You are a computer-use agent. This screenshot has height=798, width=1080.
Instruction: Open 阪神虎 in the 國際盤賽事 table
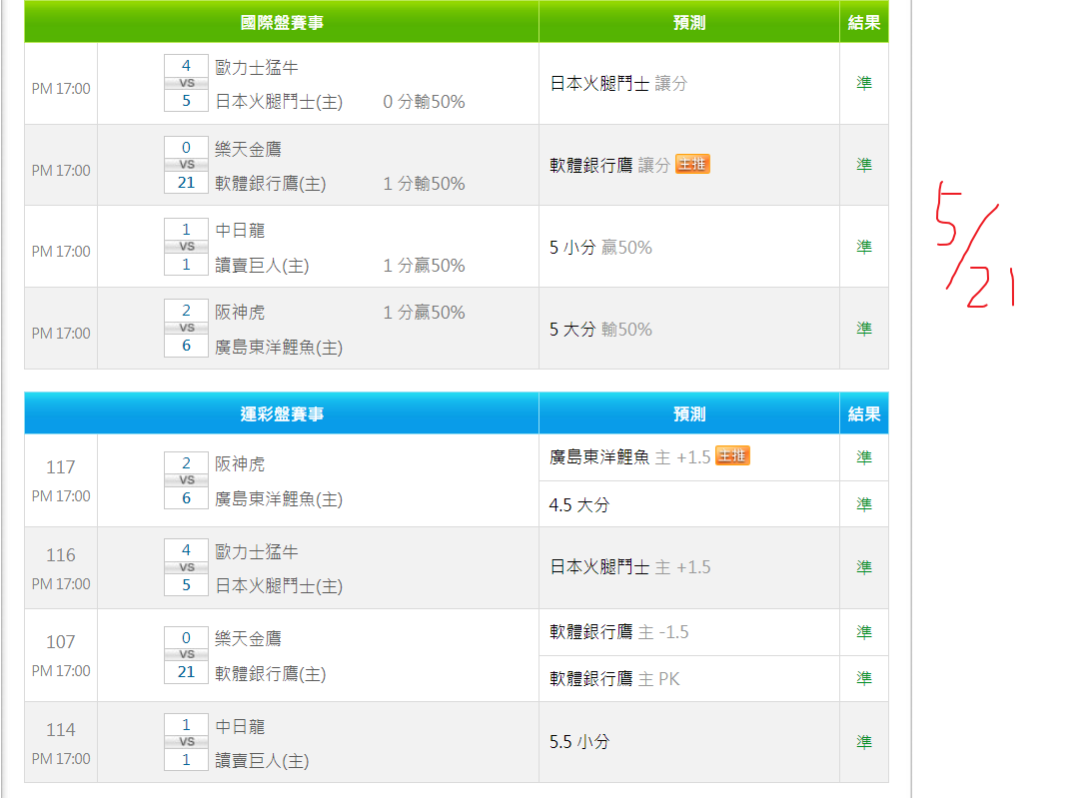point(240,312)
